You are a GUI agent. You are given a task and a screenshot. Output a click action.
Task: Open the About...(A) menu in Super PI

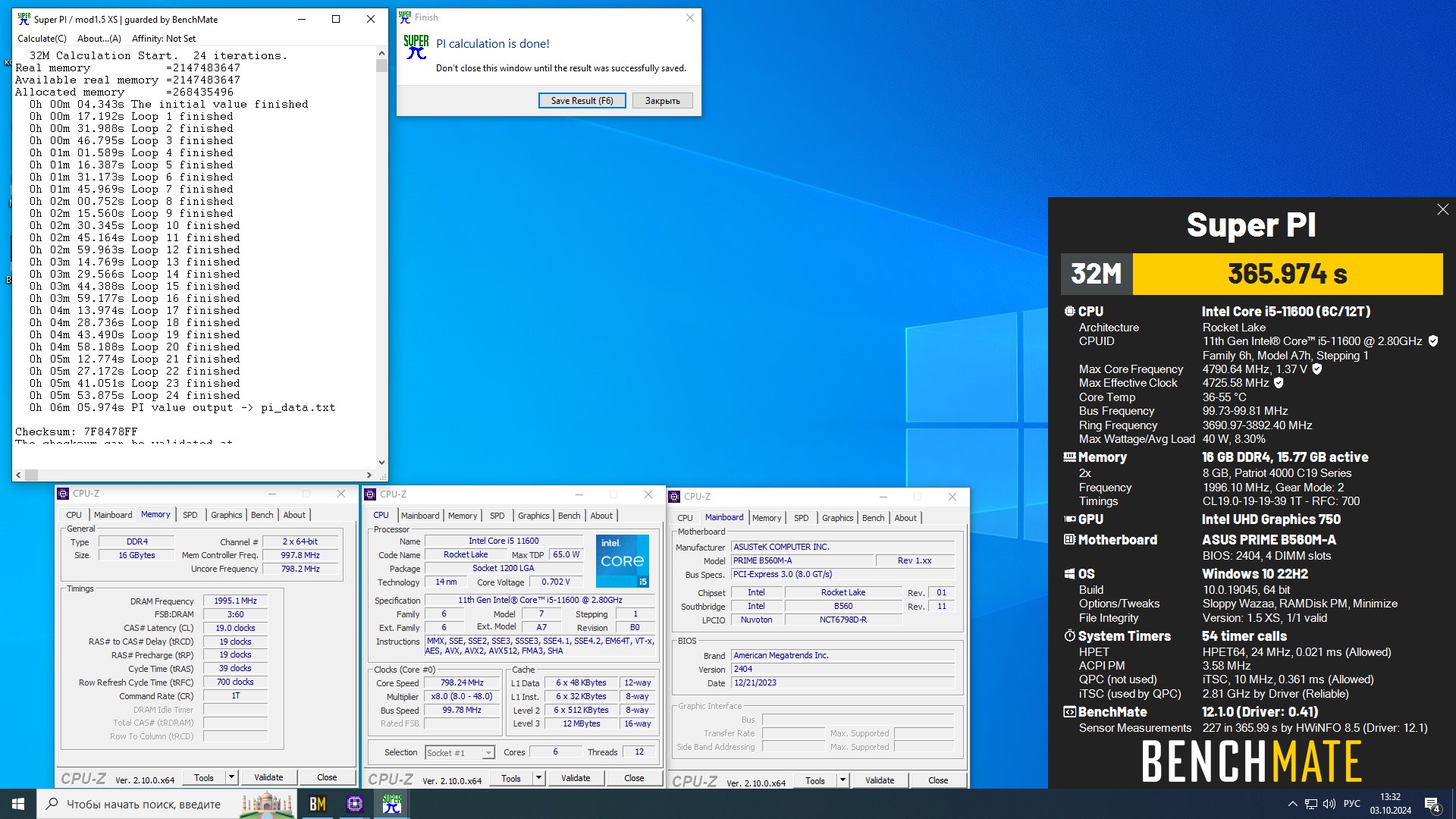coord(99,39)
